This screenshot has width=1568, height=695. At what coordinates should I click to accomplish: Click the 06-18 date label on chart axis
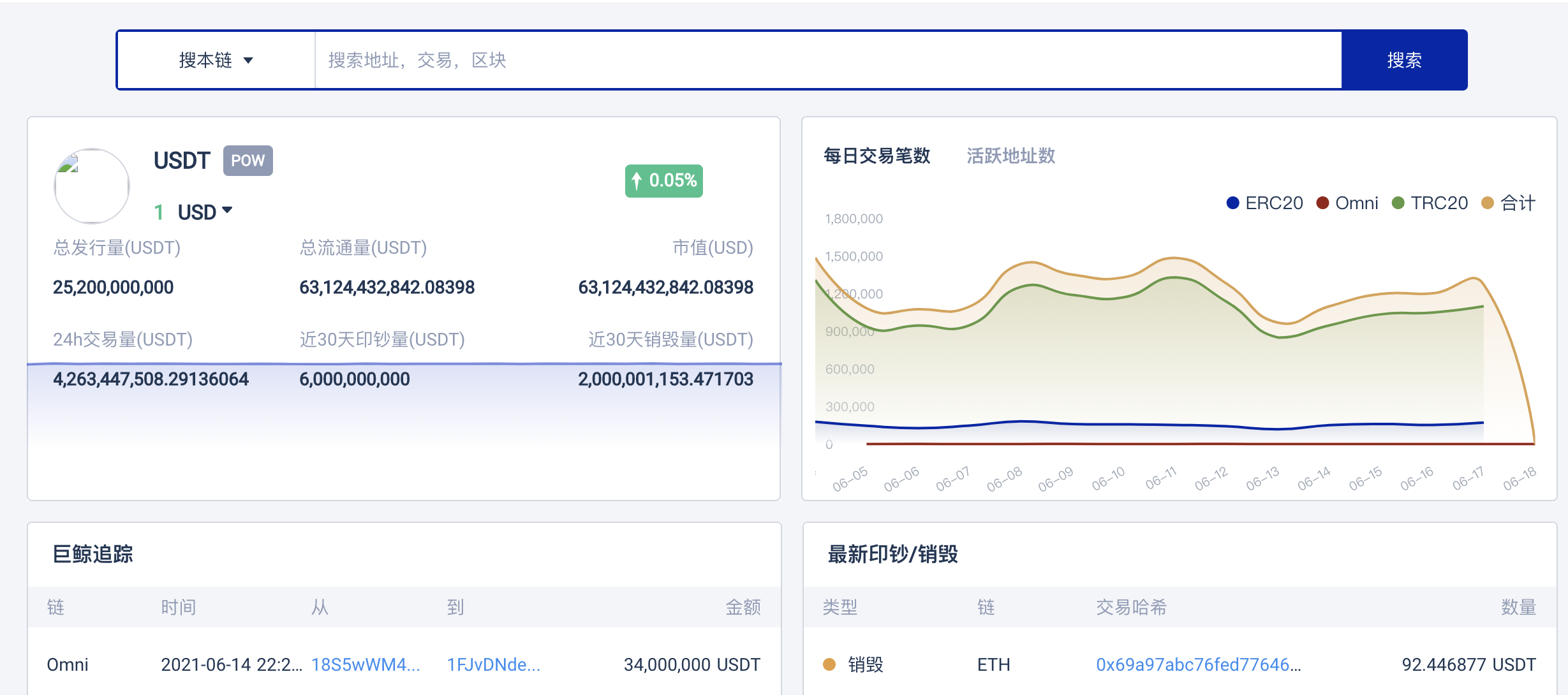click(1520, 478)
